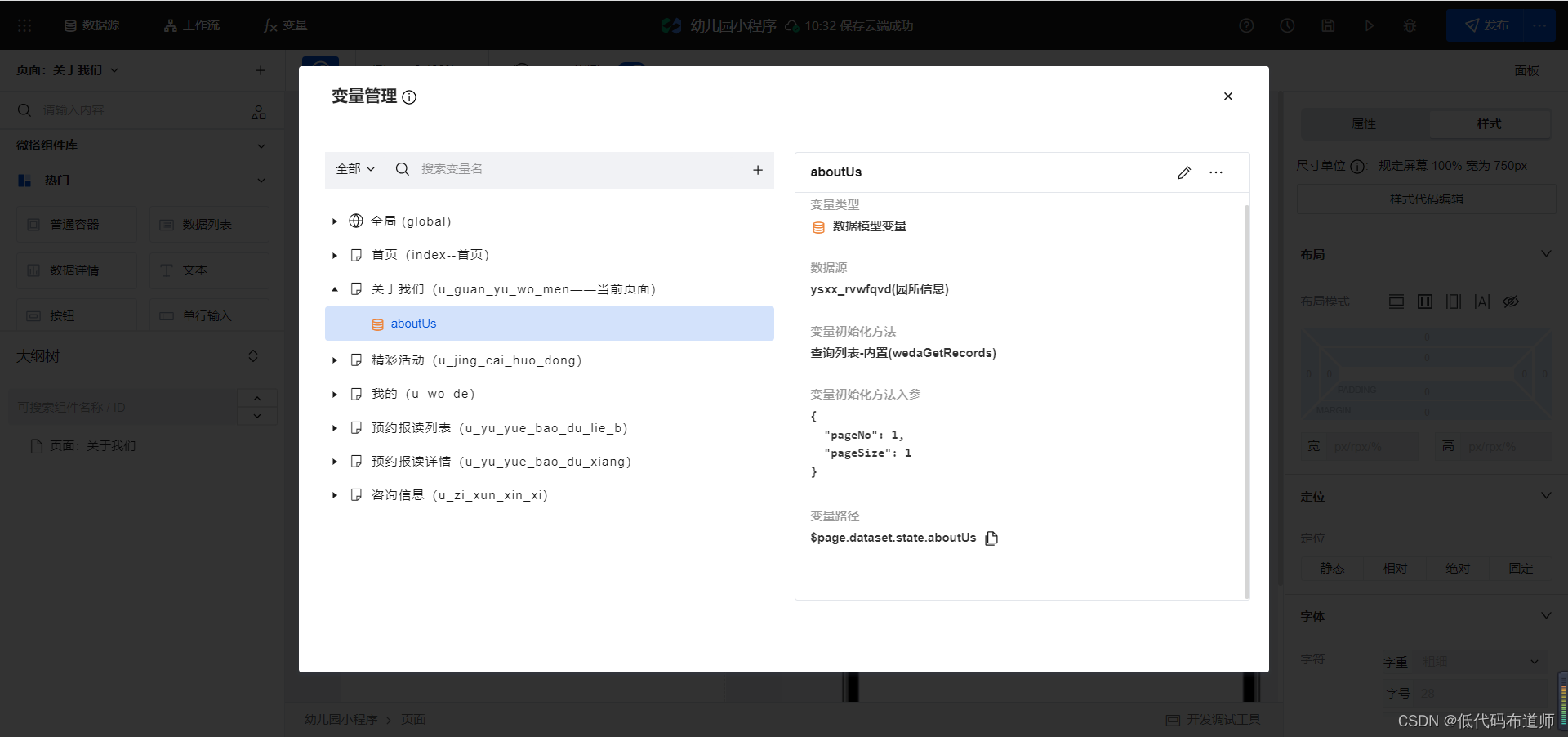Switch to the 属性 tab
1568x737 pixels.
[x=1364, y=124]
